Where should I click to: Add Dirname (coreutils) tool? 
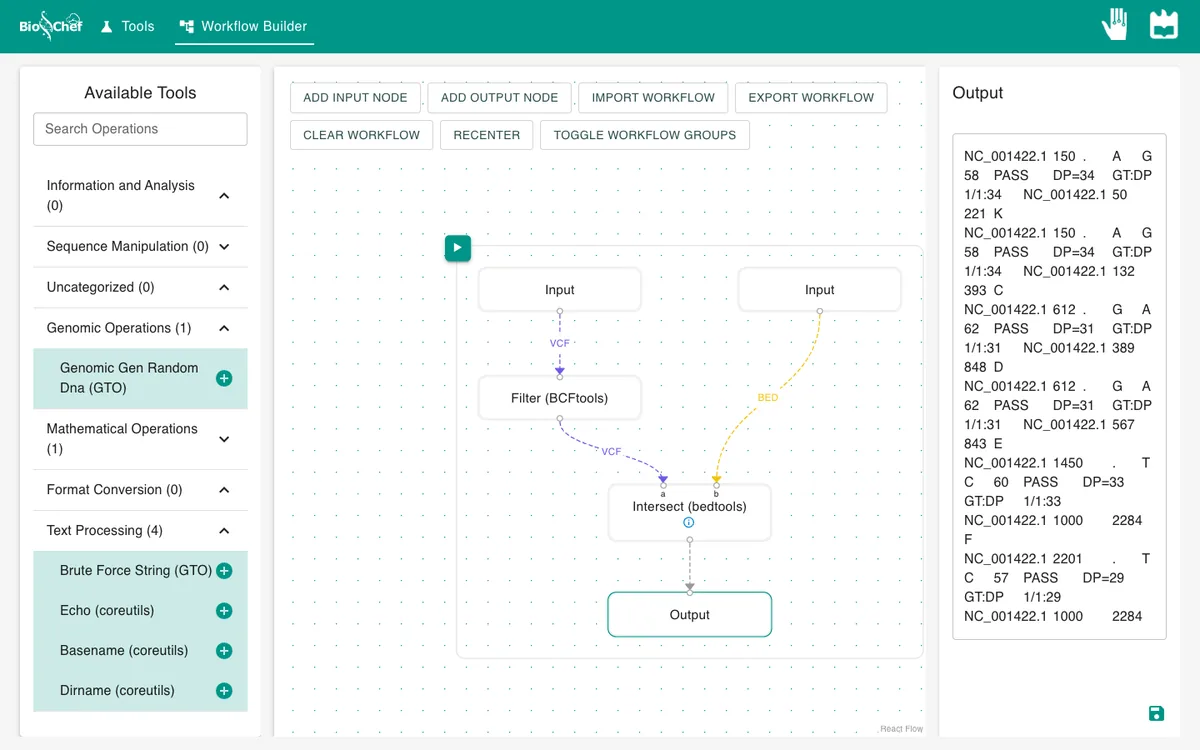(x=224, y=691)
